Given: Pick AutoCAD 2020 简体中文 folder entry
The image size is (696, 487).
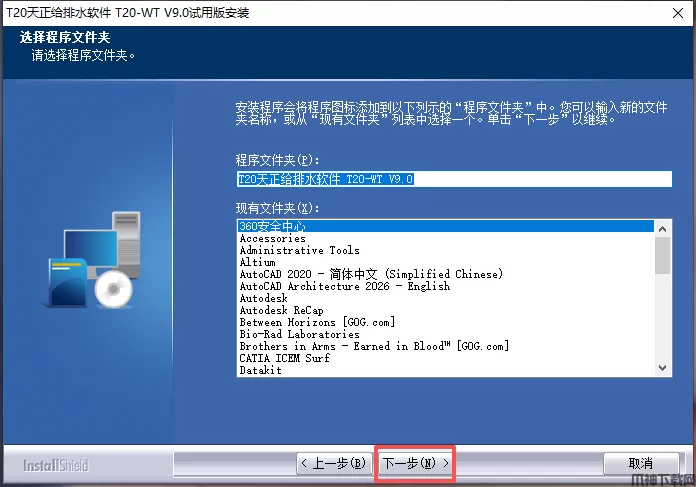Looking at the screenshot, I should [445, 274].
